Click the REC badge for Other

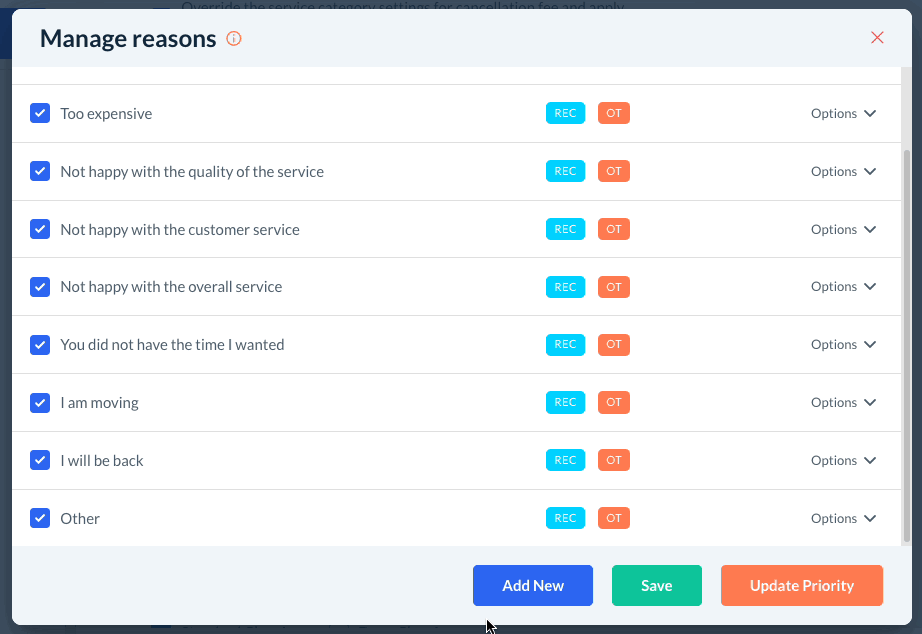coord(565,518)
